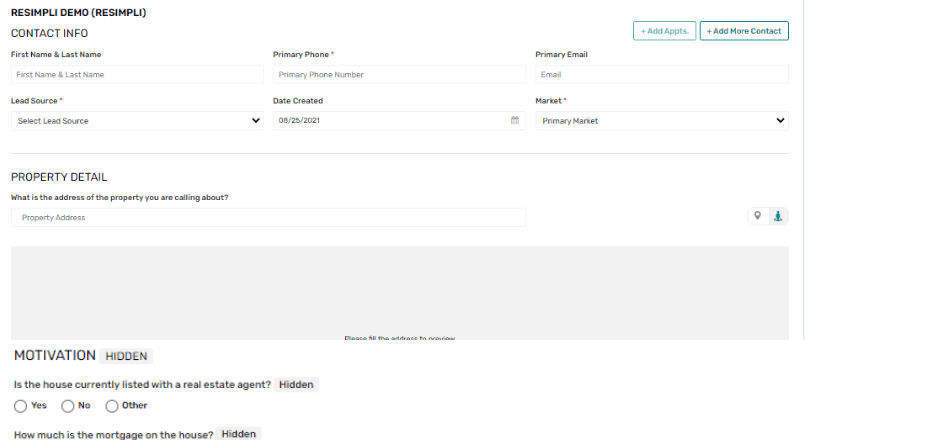930x440 pixels.
Task: Click the MOTIVATION heading text
Action: click(55, 355)
